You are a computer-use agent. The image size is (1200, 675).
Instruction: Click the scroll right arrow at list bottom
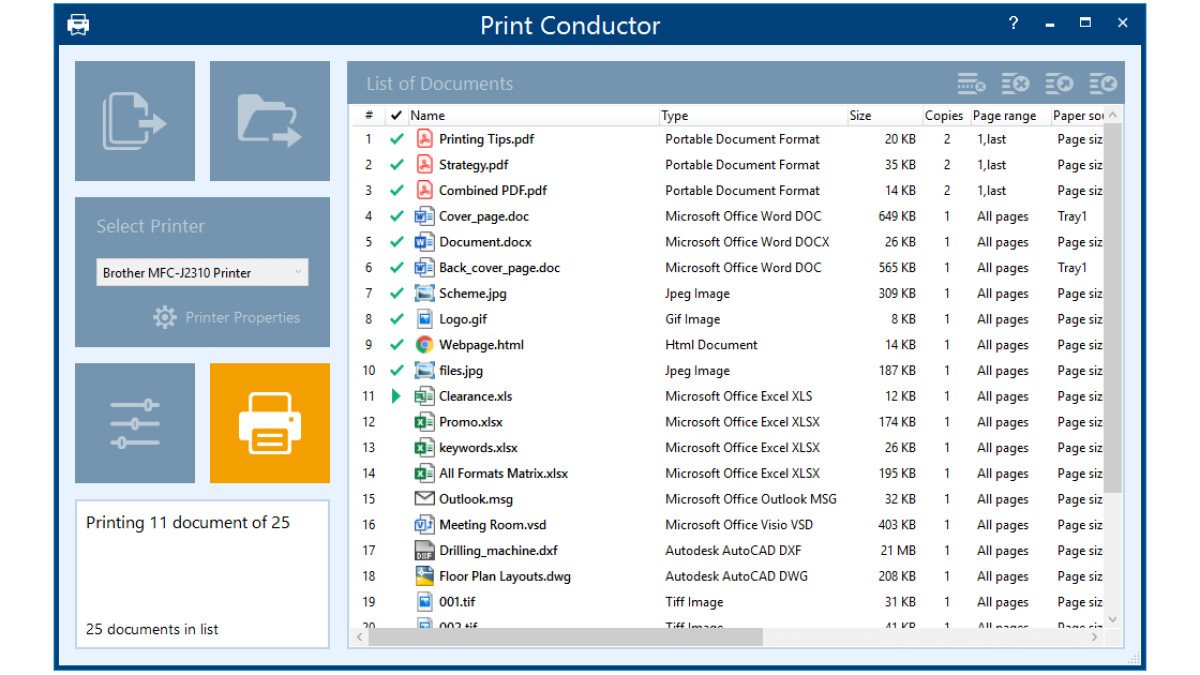(x=1095, y=637)
